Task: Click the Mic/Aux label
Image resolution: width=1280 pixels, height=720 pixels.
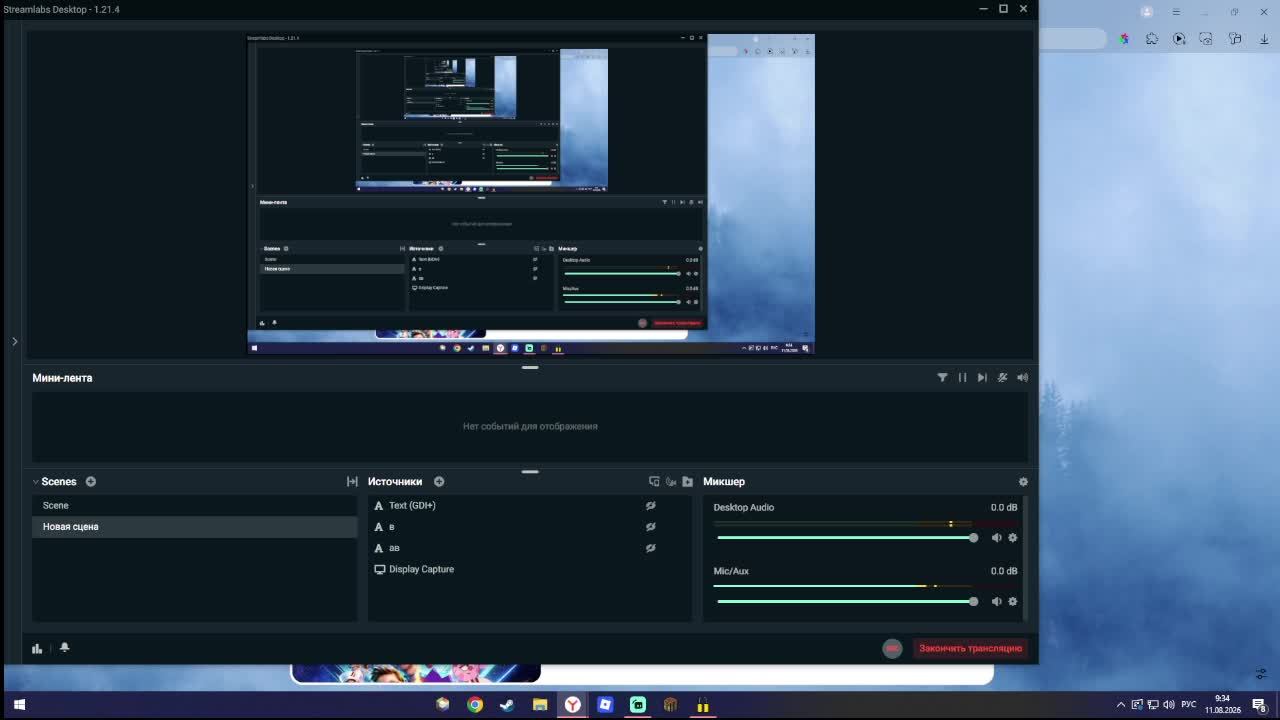Action: coord(731,571)
